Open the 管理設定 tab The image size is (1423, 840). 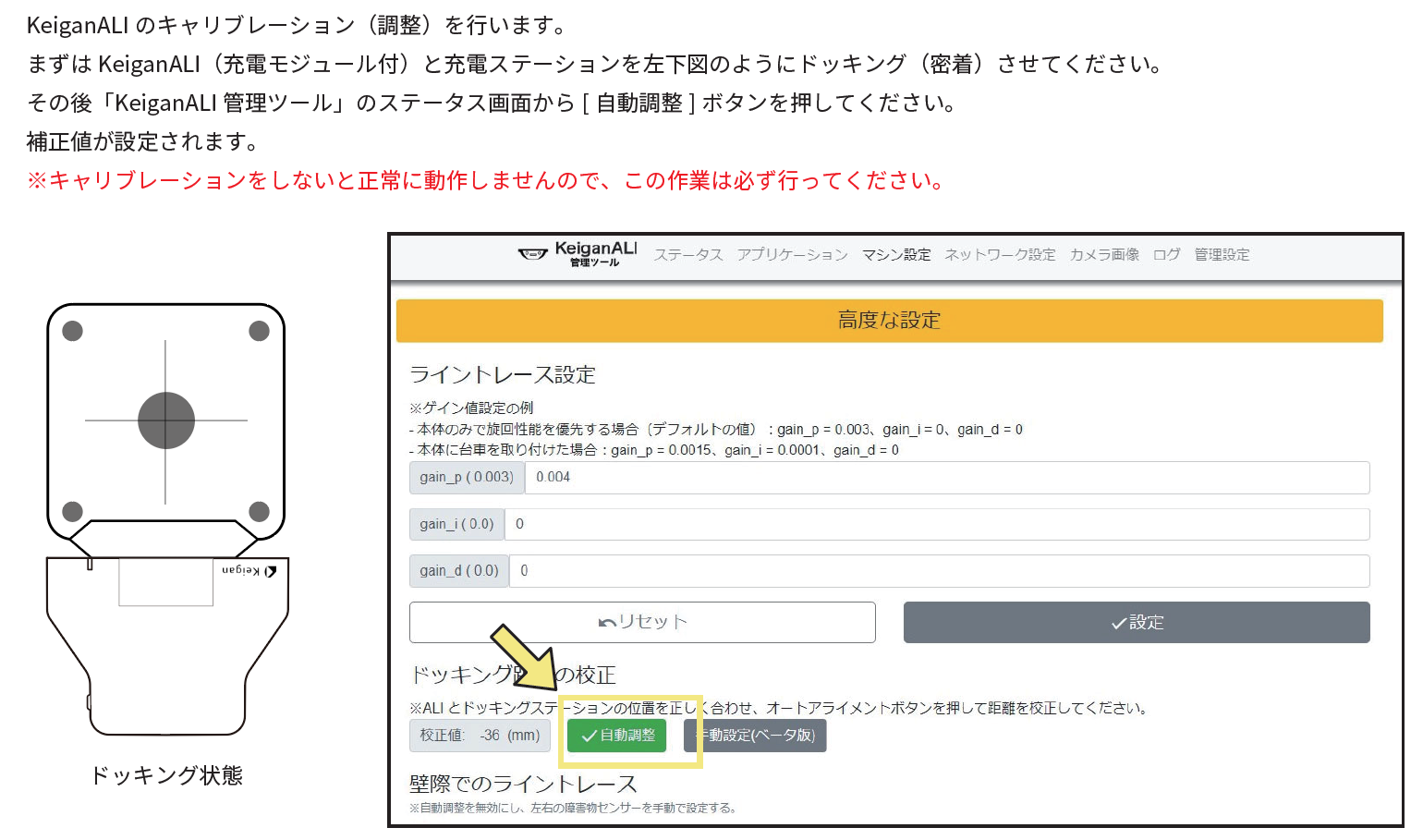pyautogui.click(x=1220, y=254)
